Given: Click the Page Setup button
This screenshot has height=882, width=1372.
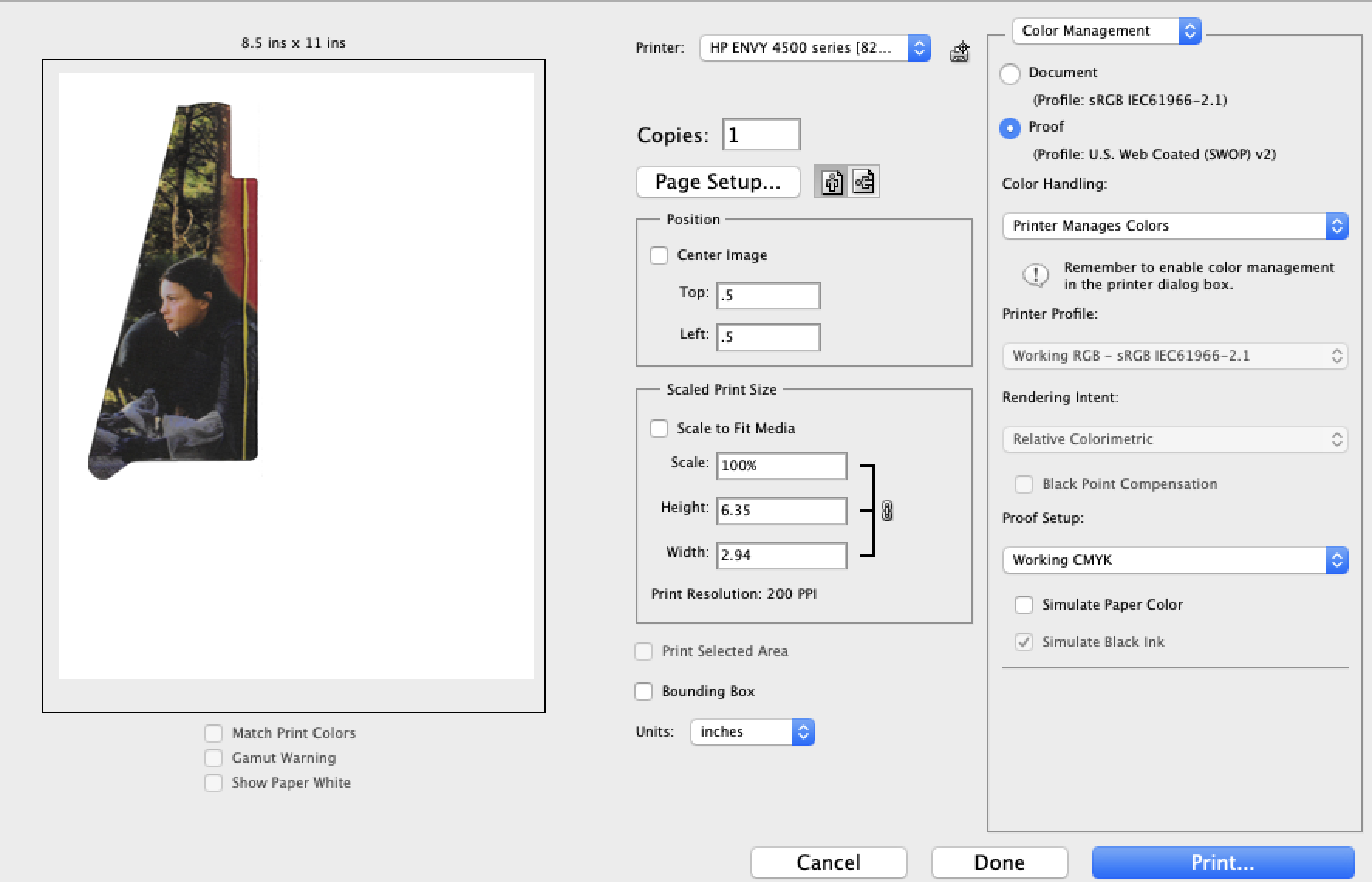Looking at the screenshot, I should [x=718, y=182].
